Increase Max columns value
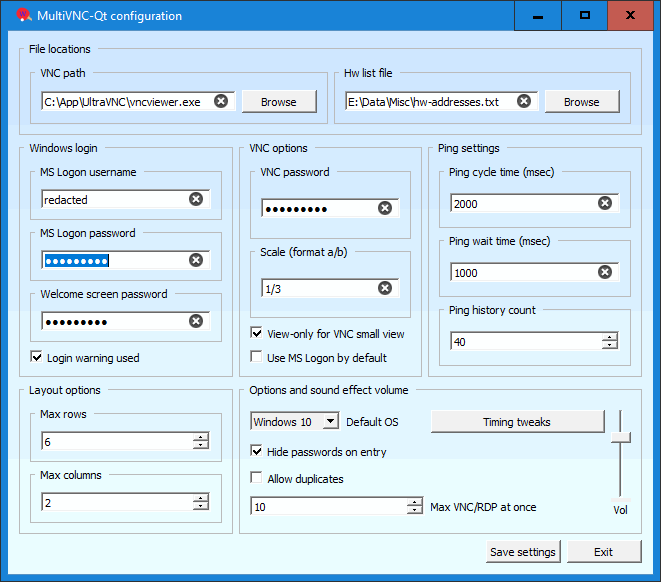661x582 pixels. point(201,498)
